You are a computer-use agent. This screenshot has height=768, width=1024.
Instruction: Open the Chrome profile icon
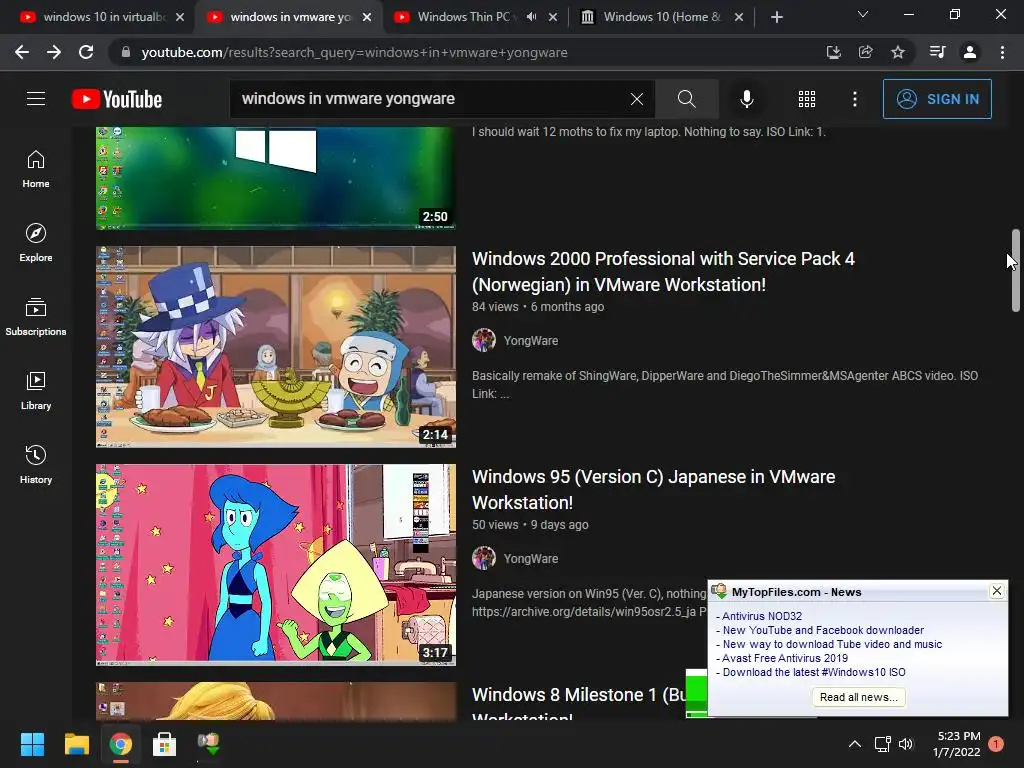click(970, 52)
